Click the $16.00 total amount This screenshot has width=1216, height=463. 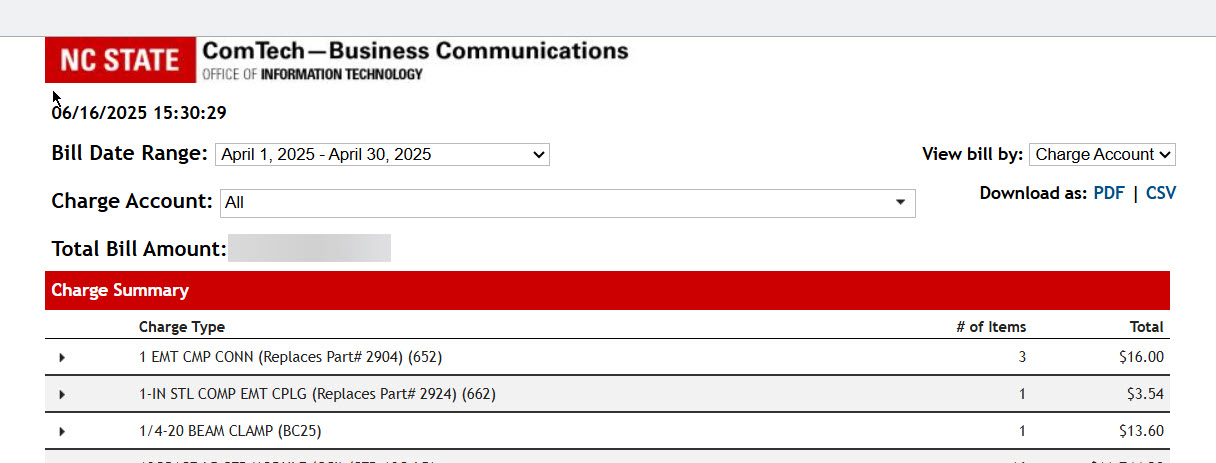[1144, 357]
